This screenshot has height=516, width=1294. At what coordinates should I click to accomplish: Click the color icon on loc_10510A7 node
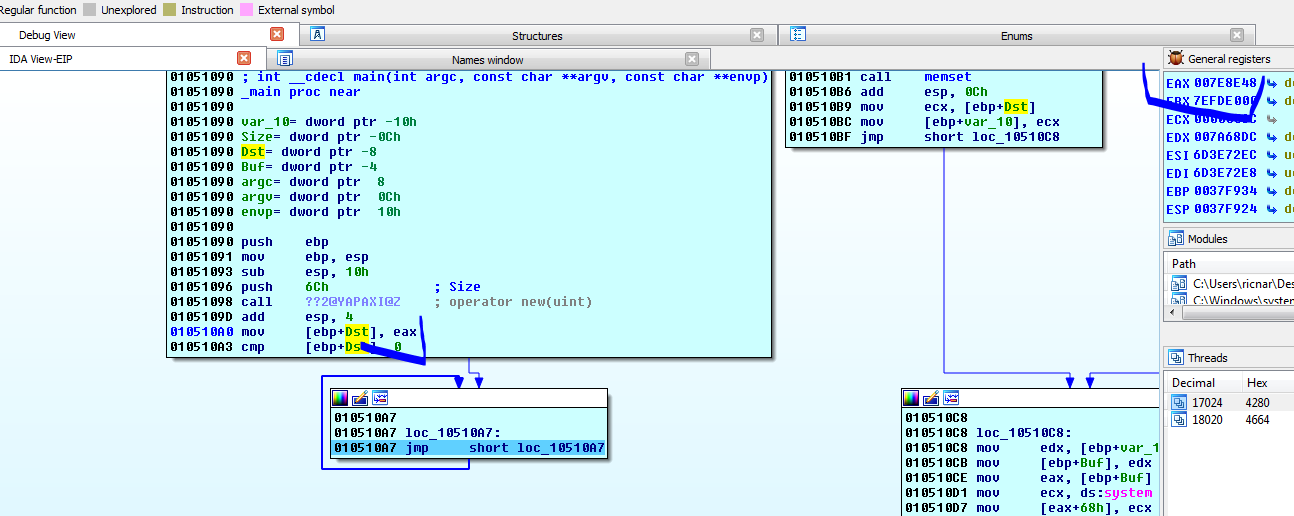[x=340, y=398]
